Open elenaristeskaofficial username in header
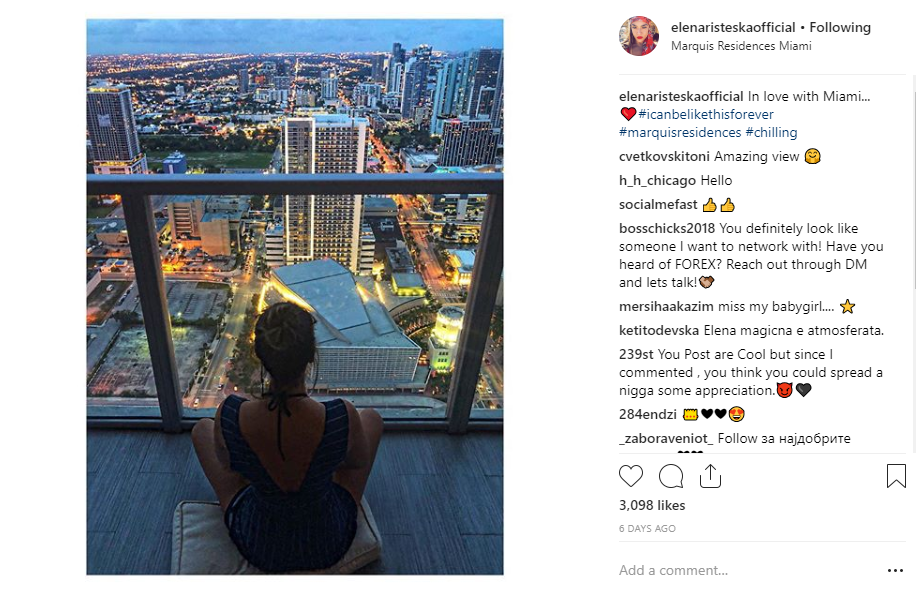916x589 pixels. point(733,27)
